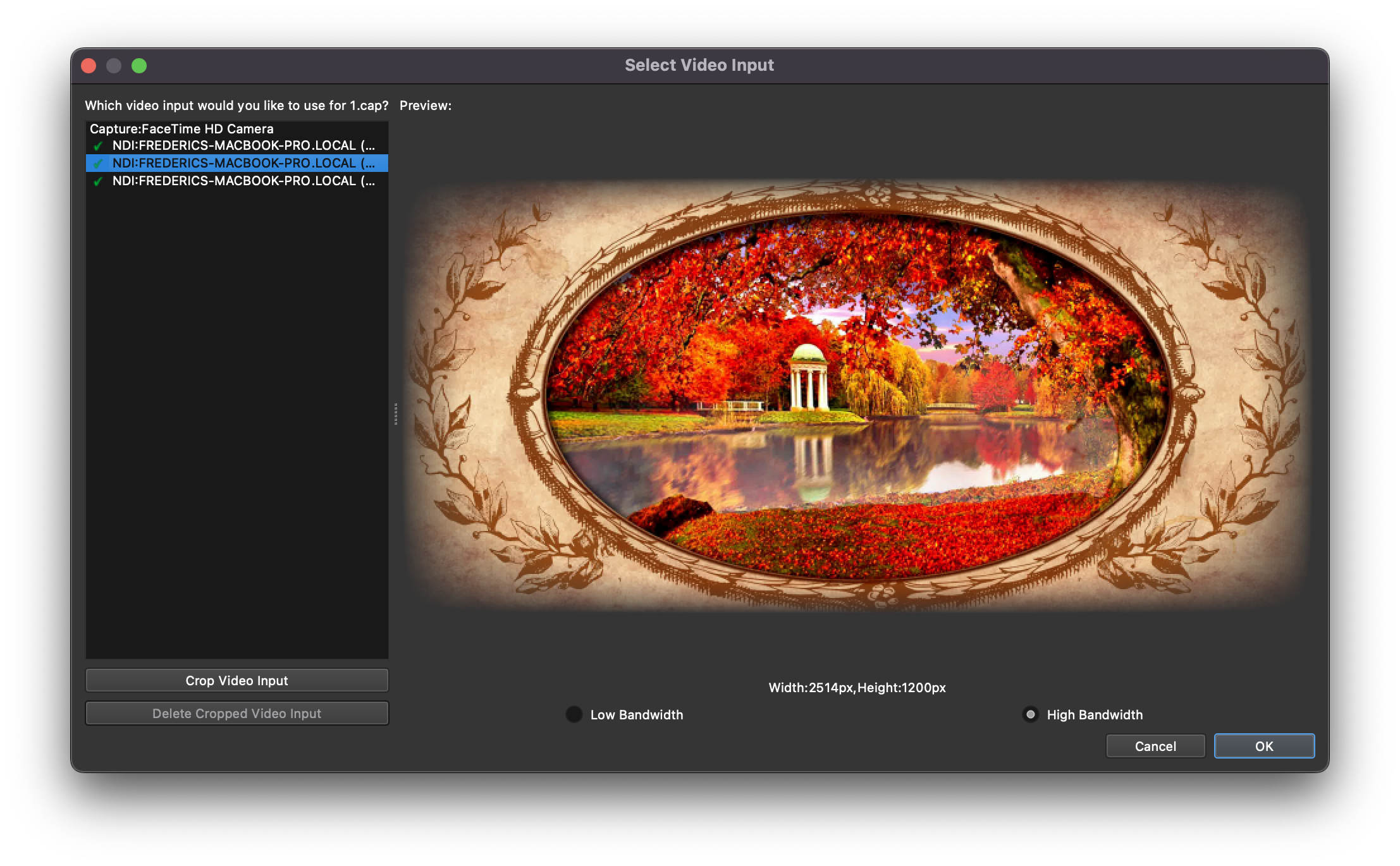Click the Width and Height dimensions label
This screenshot has height=866, width=1400.
tap(857, 688)
